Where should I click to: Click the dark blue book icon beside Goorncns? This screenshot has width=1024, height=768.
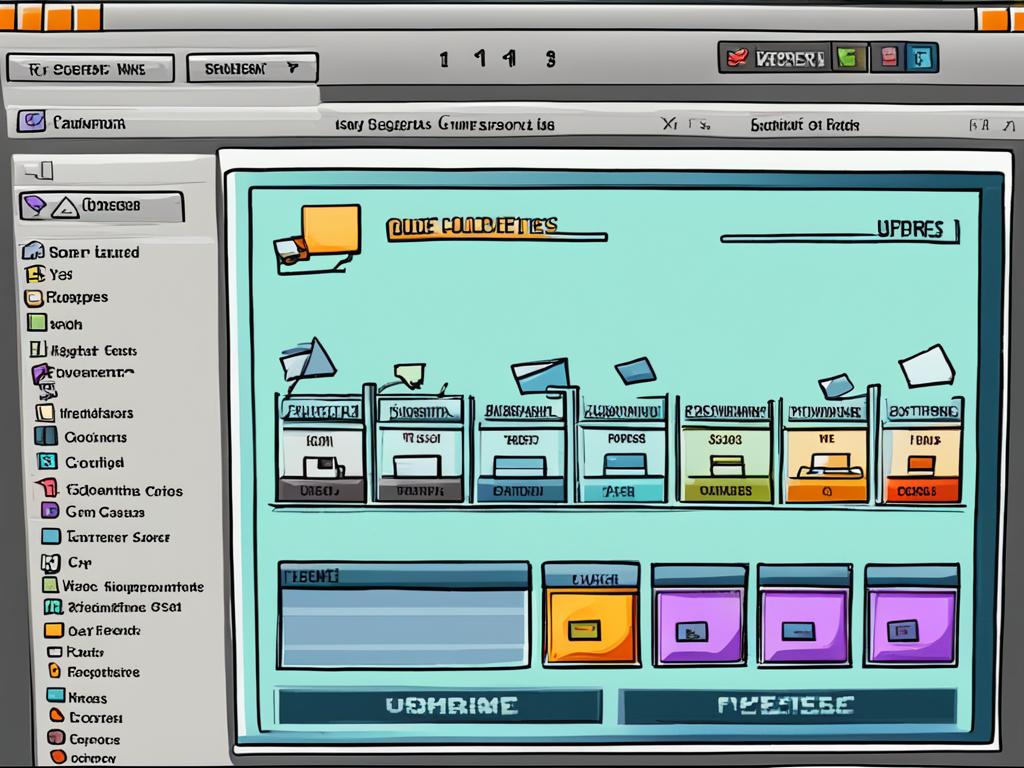click(x=46, y=436)
